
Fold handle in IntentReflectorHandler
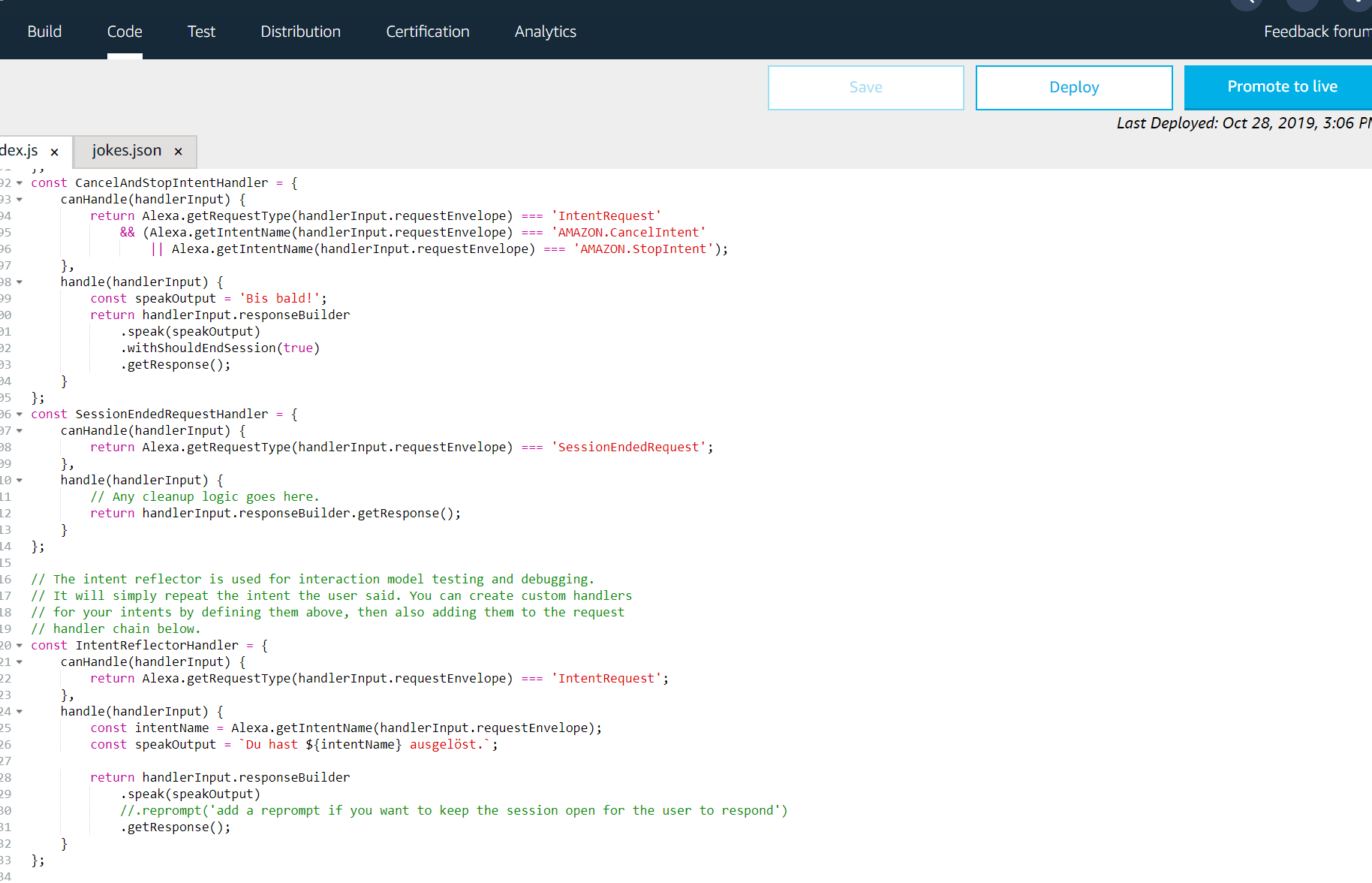click(x=20, y=712)
